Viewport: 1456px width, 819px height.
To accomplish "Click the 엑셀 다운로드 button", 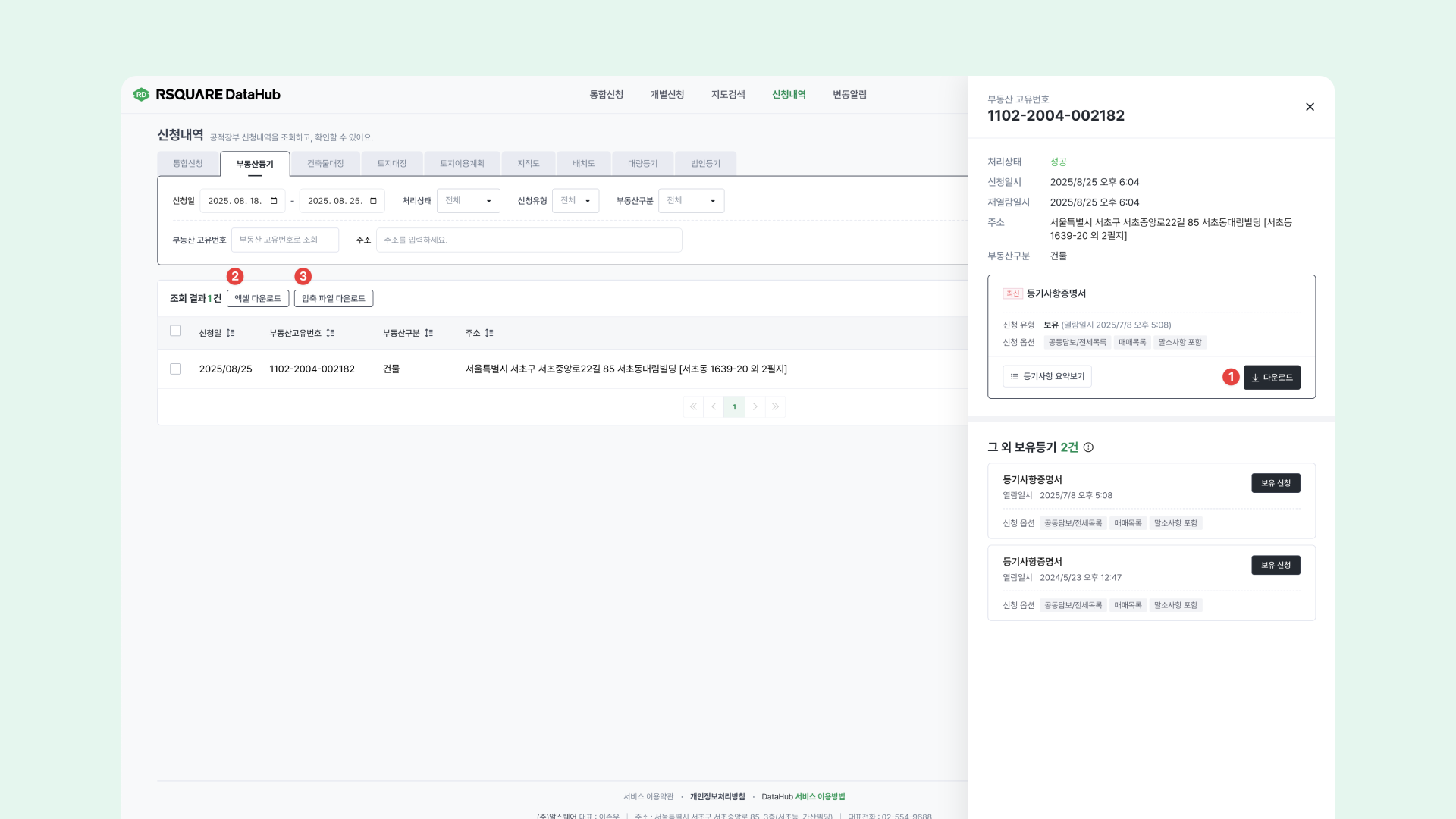I will coord(258,299).
